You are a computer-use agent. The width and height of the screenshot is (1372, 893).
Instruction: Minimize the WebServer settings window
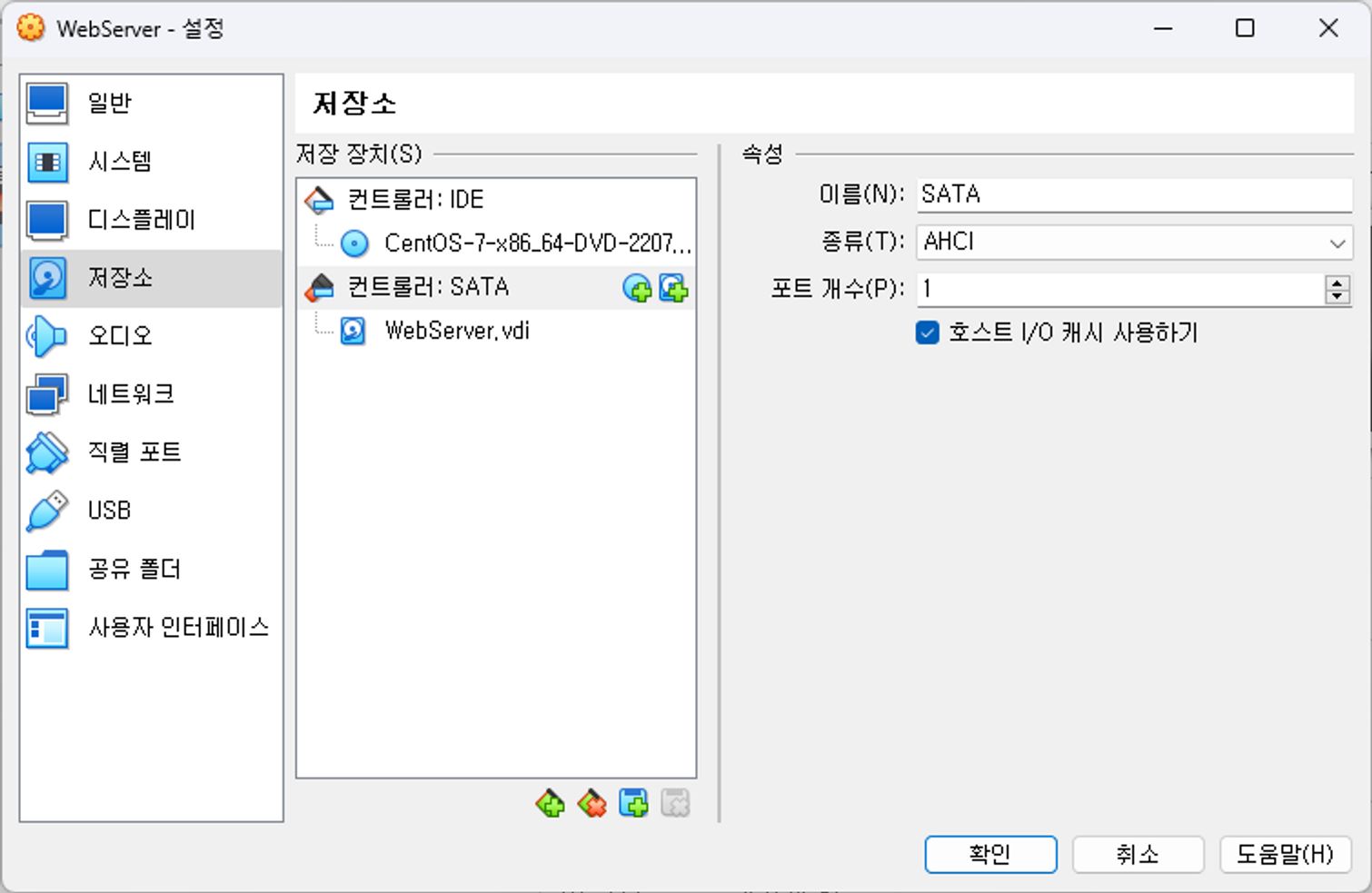(1163, 28)
